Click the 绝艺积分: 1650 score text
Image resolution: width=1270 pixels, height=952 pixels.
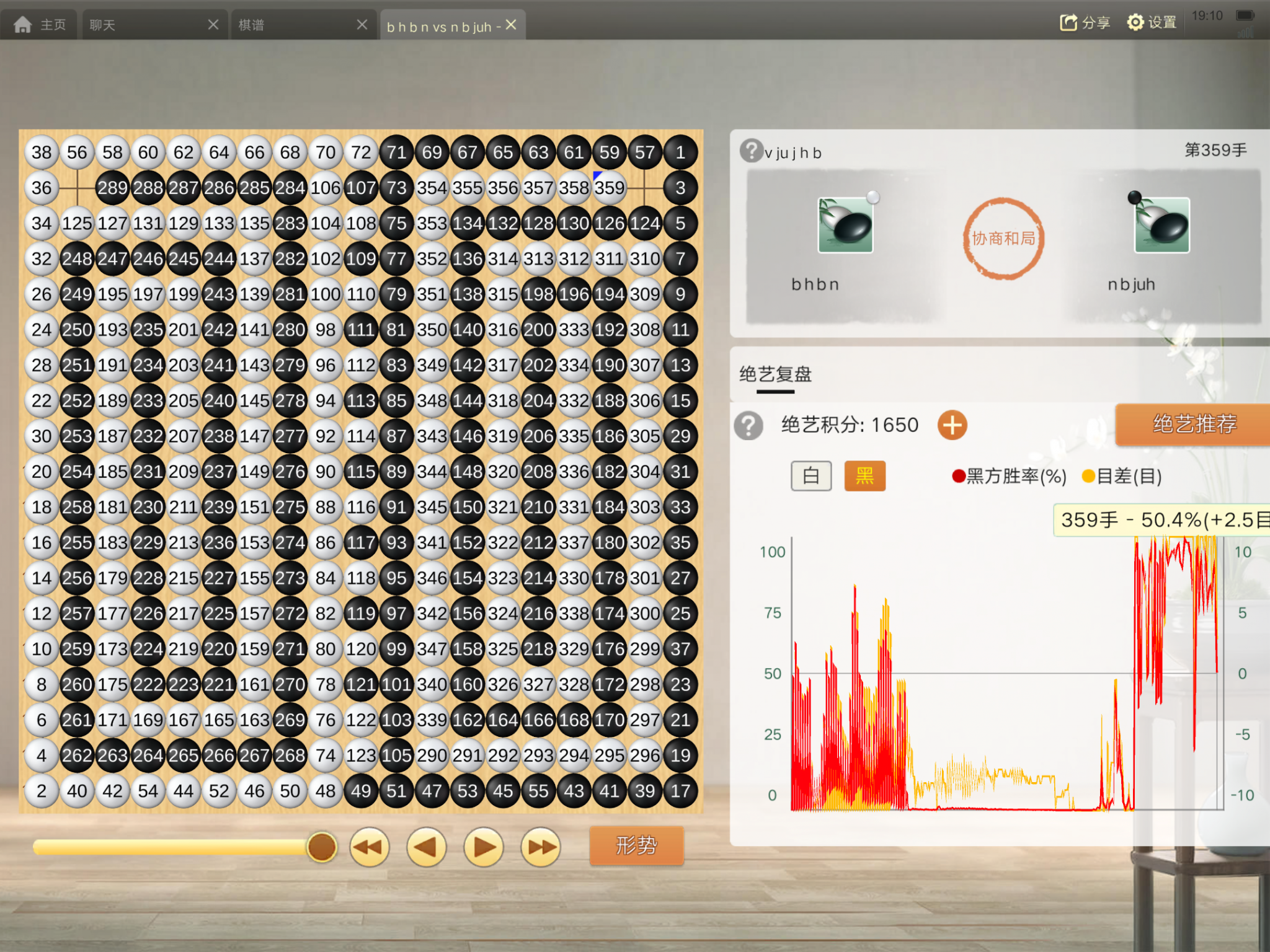coord(850,425)
